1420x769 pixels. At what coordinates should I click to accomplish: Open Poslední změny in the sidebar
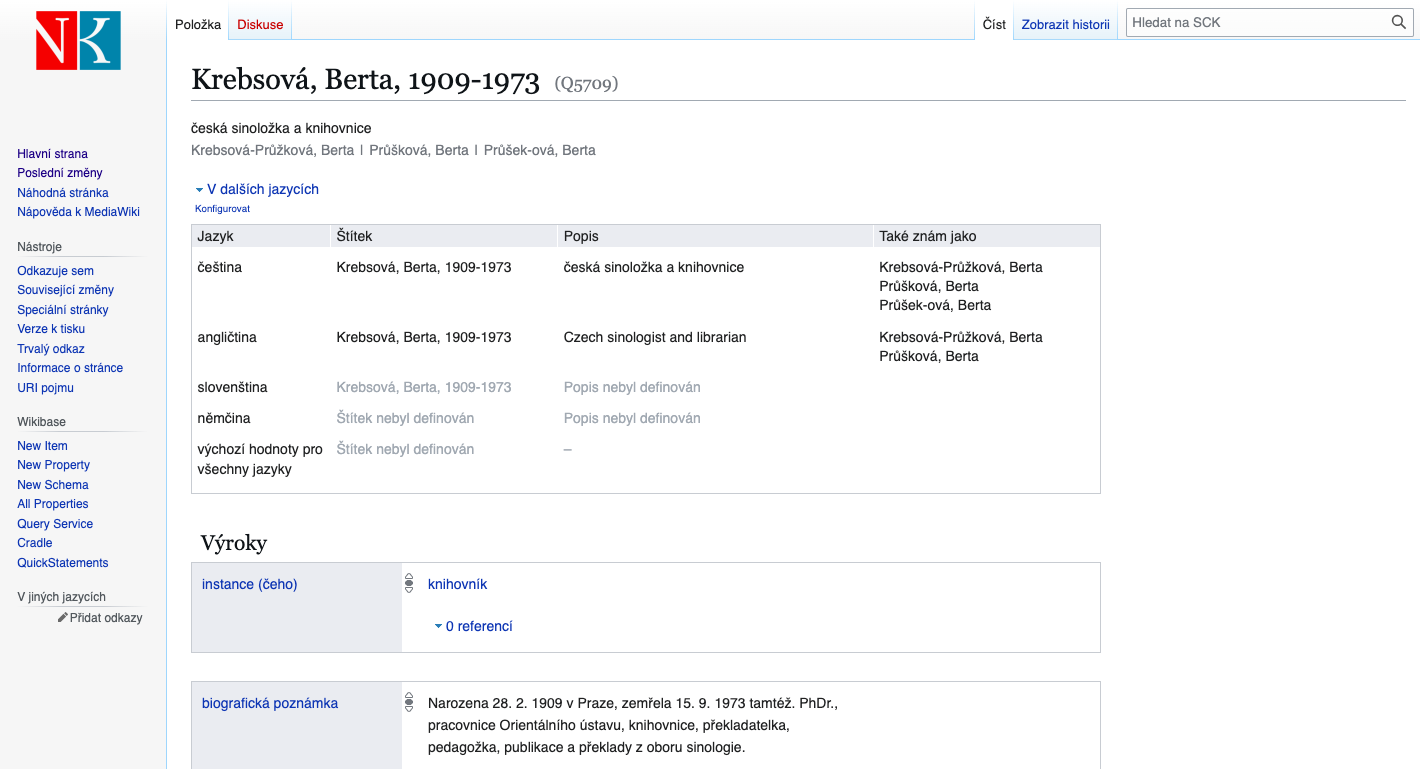coord(59,173)
